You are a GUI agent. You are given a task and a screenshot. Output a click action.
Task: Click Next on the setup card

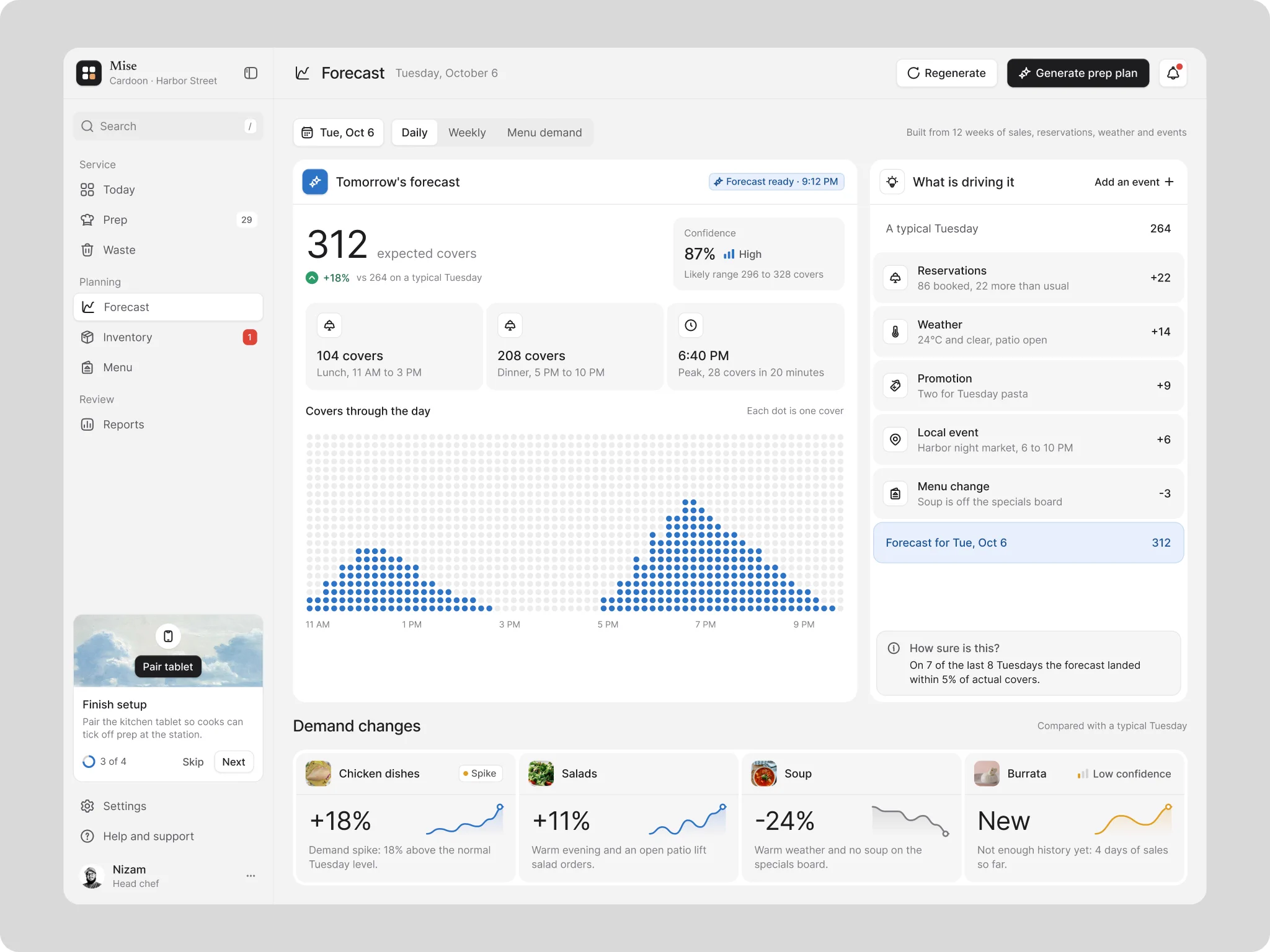click(234, 762)
